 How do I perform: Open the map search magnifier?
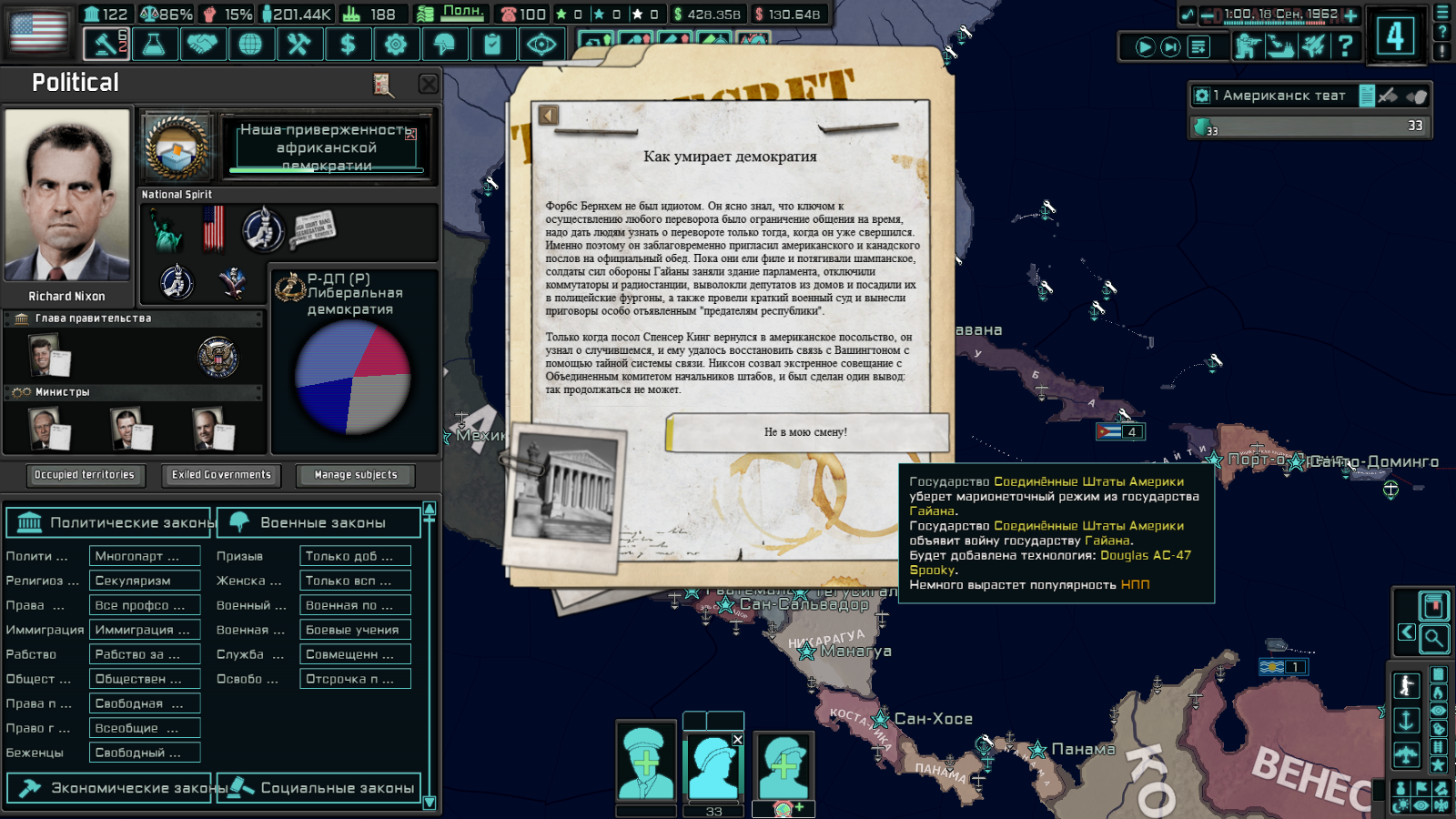click(x=1434, y=638)
